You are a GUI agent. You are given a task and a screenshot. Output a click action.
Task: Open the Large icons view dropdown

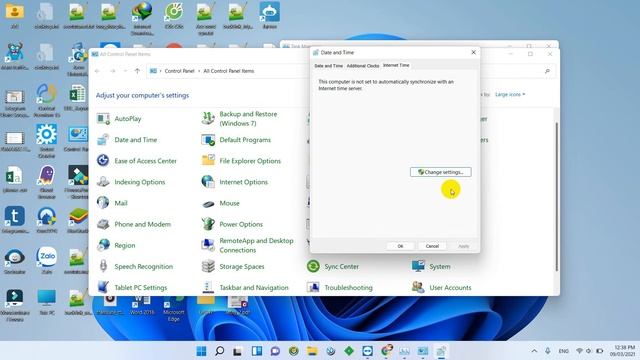(x=510, y=95)
